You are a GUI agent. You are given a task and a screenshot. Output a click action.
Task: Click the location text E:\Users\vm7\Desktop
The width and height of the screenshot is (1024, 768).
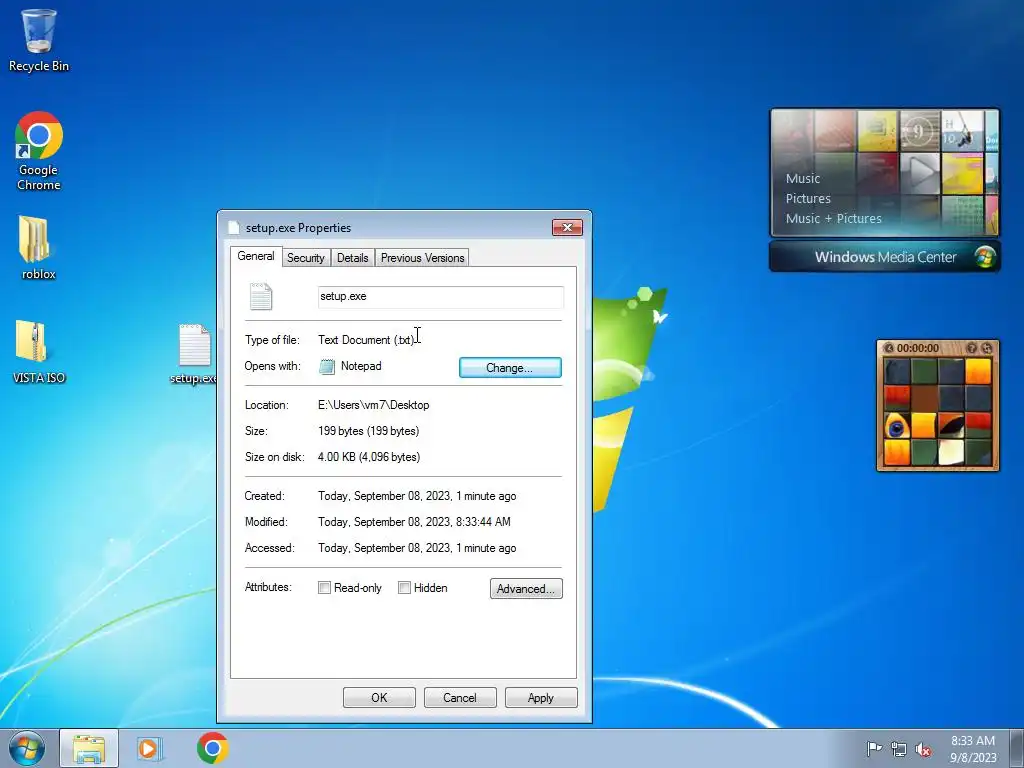pos(374,405)
